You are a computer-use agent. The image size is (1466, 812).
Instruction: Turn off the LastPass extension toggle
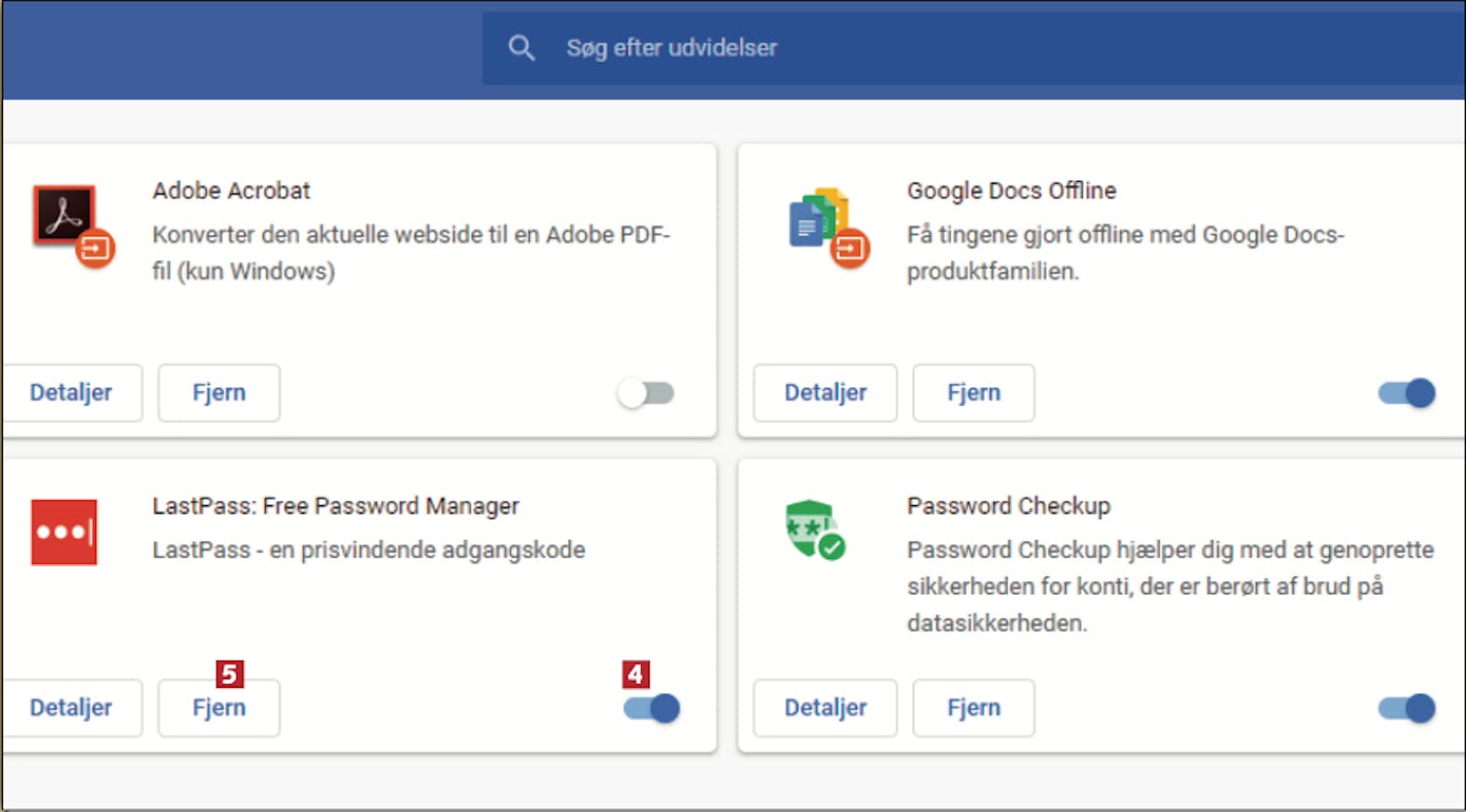point(652,708)
